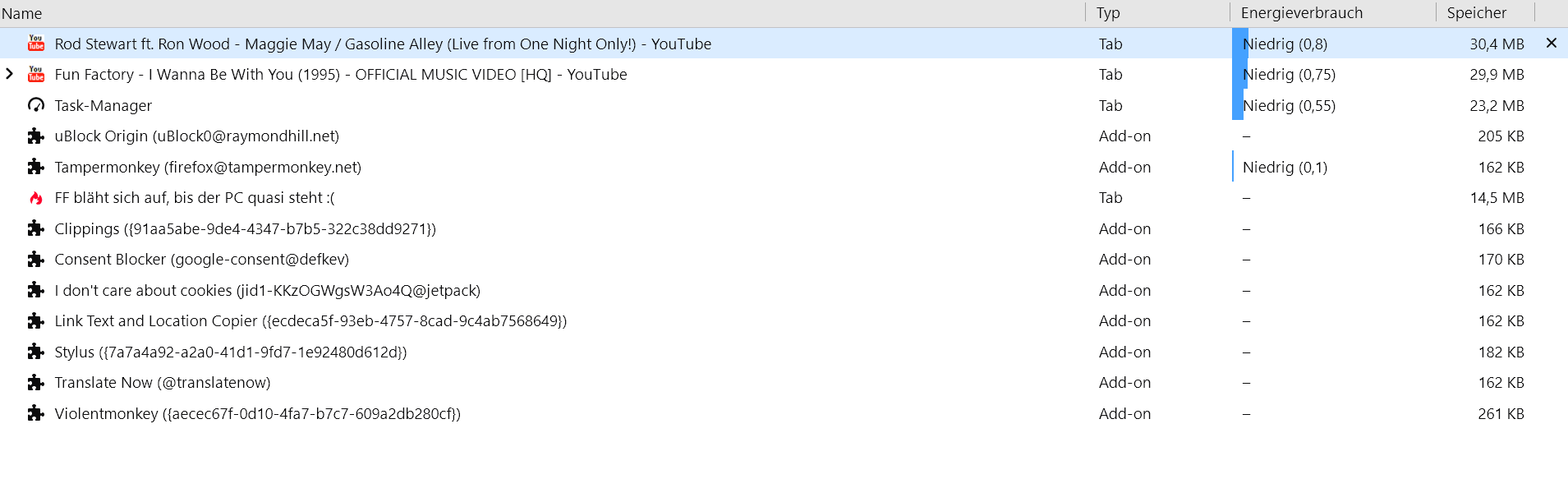Select Link Text and Location Copier row
The height and width of the screenshot is (479, 1568).
tap(310, 321)
